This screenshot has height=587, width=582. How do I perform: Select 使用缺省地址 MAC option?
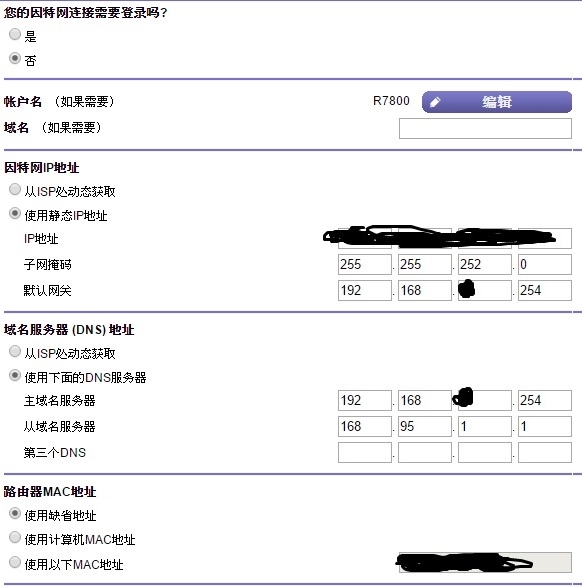click(x=15, y=513)
